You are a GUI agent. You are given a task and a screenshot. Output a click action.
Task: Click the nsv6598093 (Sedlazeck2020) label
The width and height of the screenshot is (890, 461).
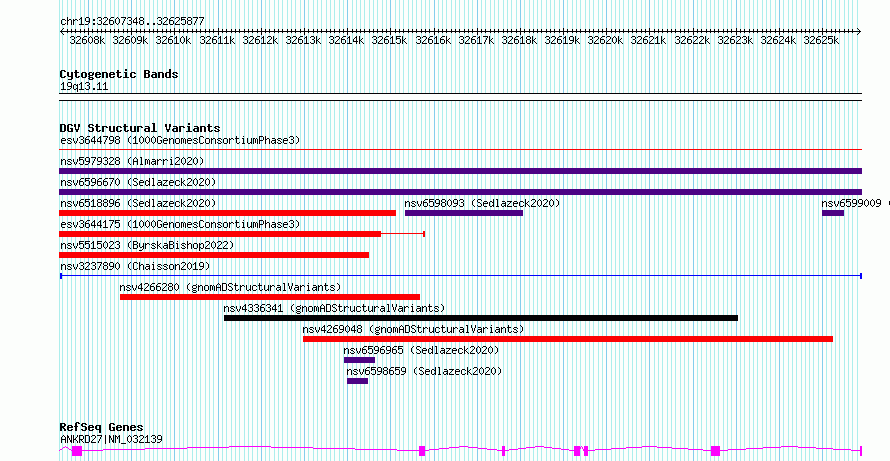pyautogui.click(x=482, y=203)
